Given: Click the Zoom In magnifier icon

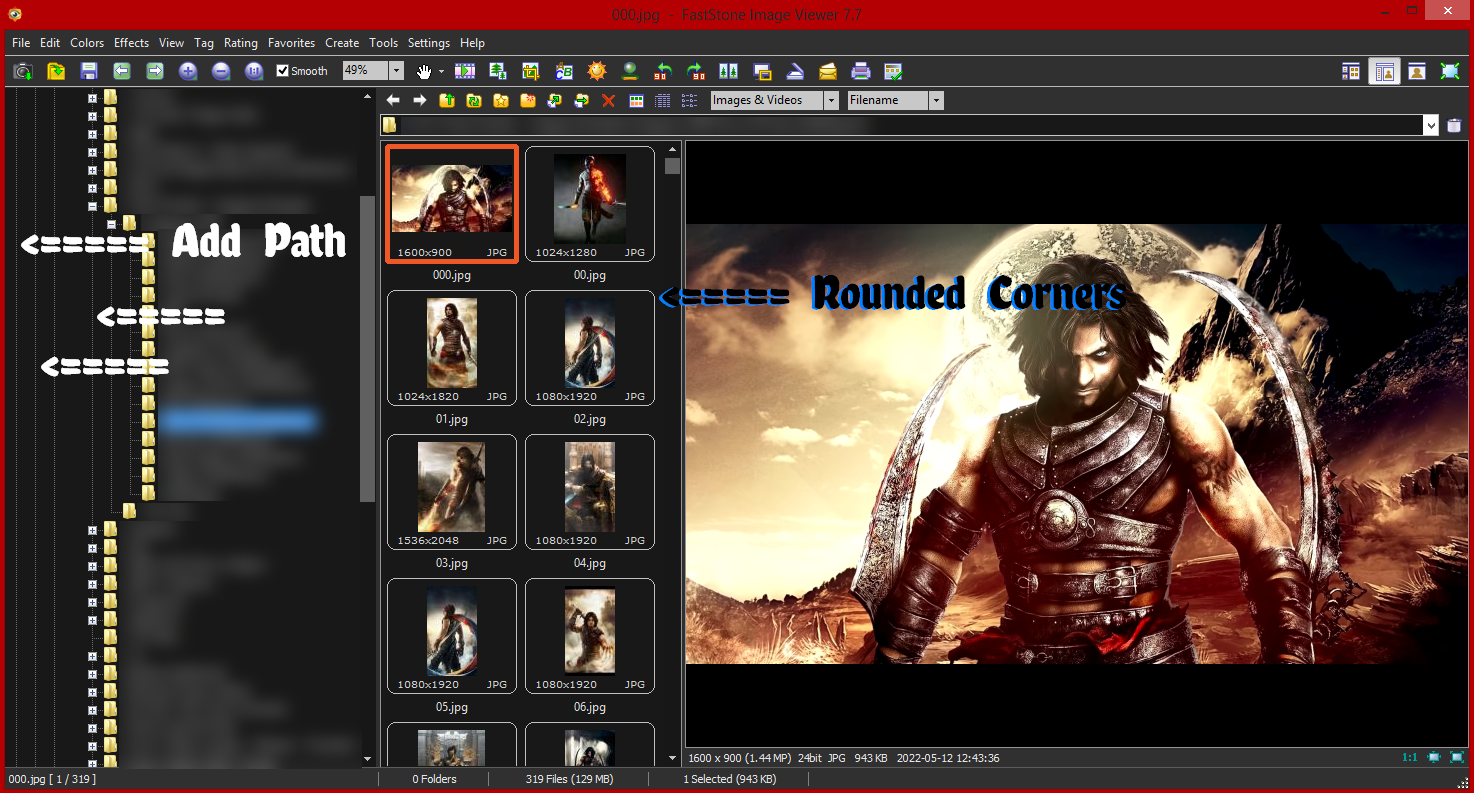Looking at the screenshot, I should click(188, 71).
